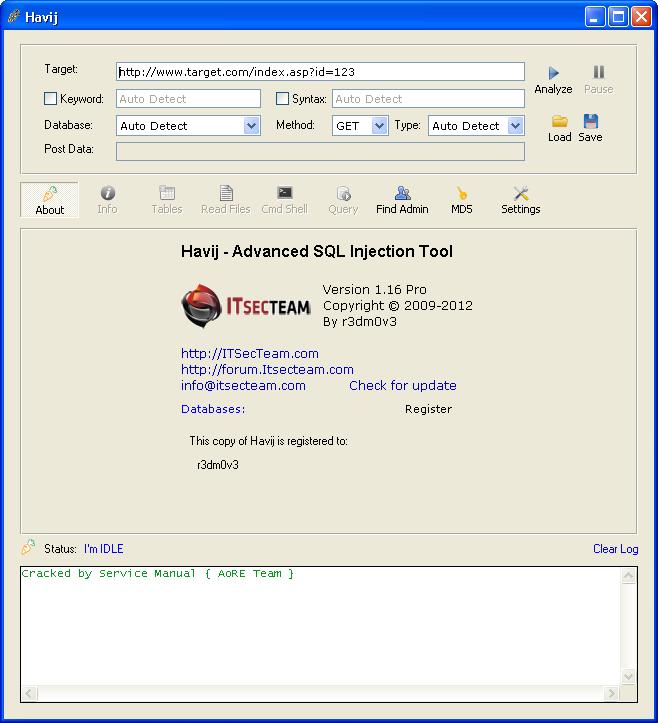Viewport: 658px width, 723px height.
Task: Click the Databases: link
Action: tap(213, 409)
